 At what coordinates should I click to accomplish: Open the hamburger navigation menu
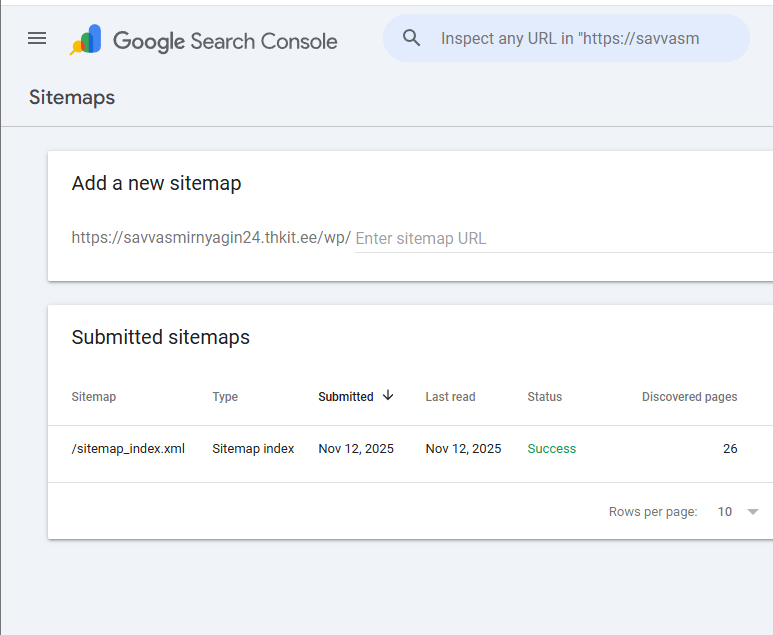[x=37, y=39]
